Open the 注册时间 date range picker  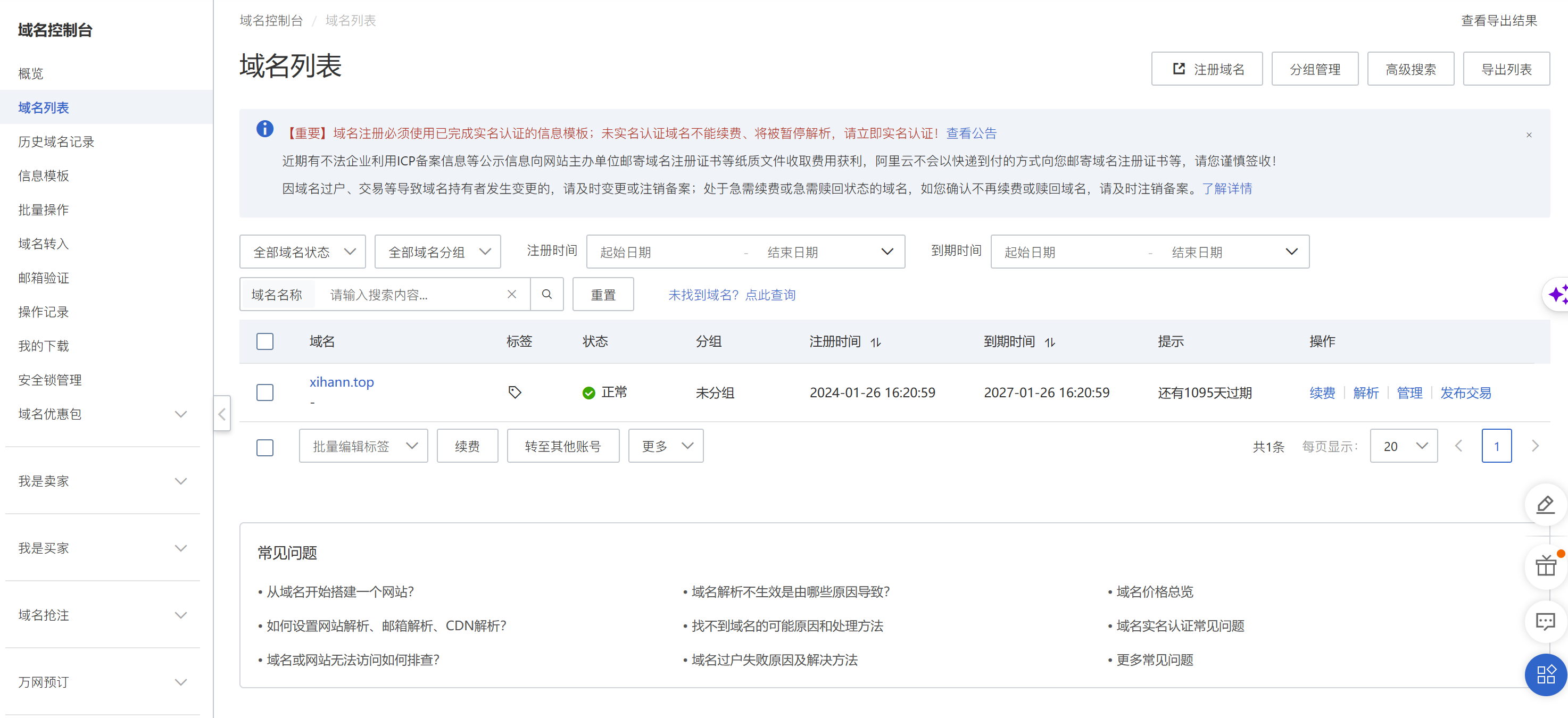coord(745,252)
